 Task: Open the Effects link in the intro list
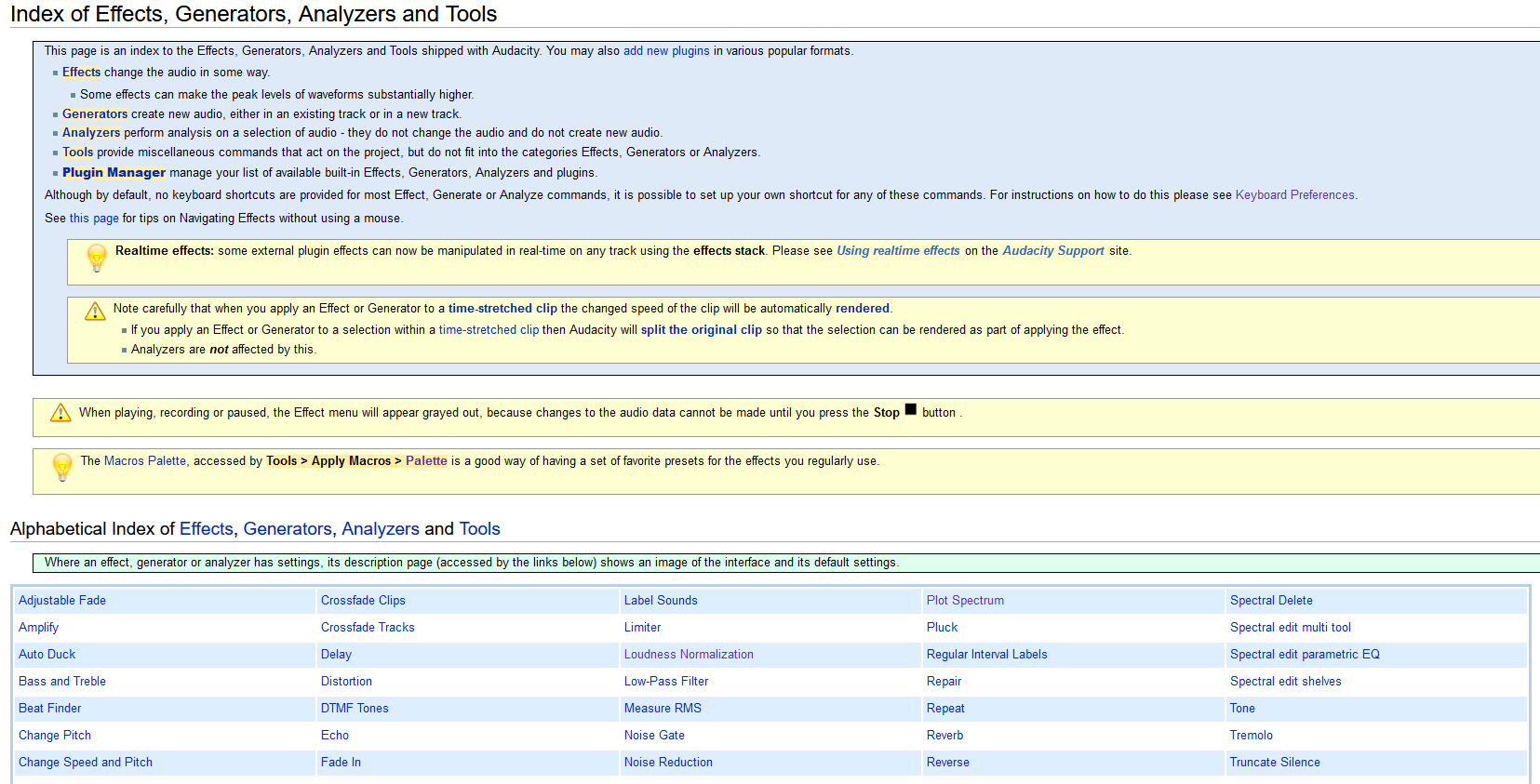(x=81, y=73)
